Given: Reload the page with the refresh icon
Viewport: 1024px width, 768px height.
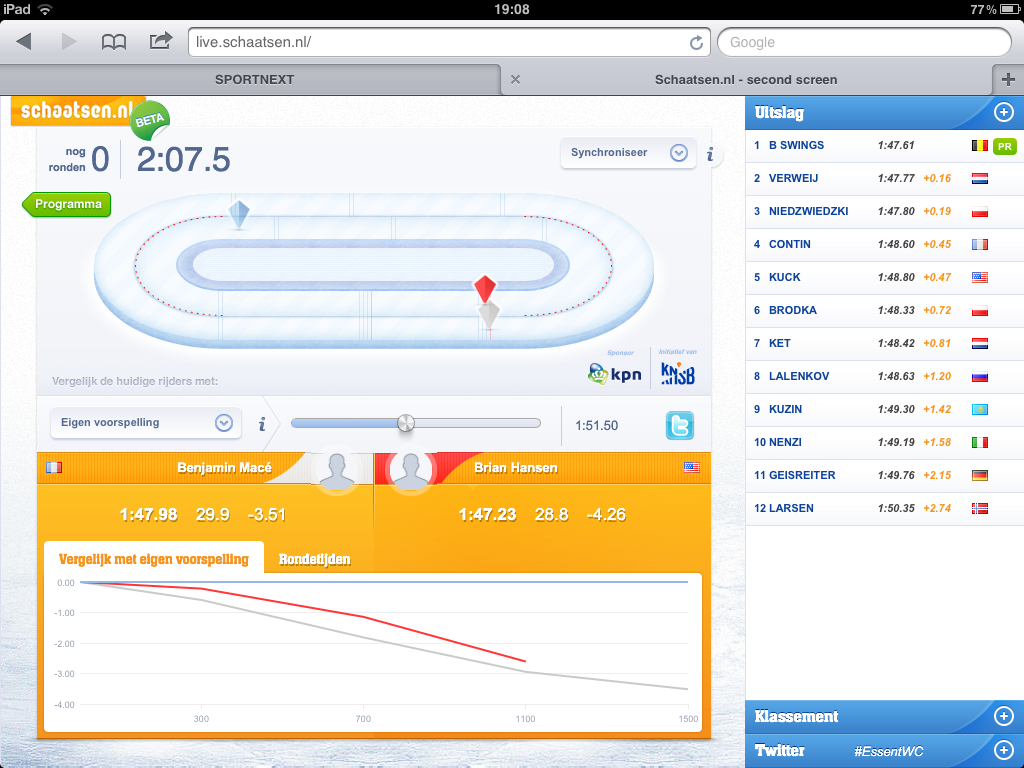Looking at the screenshot, I should (696, 42).
